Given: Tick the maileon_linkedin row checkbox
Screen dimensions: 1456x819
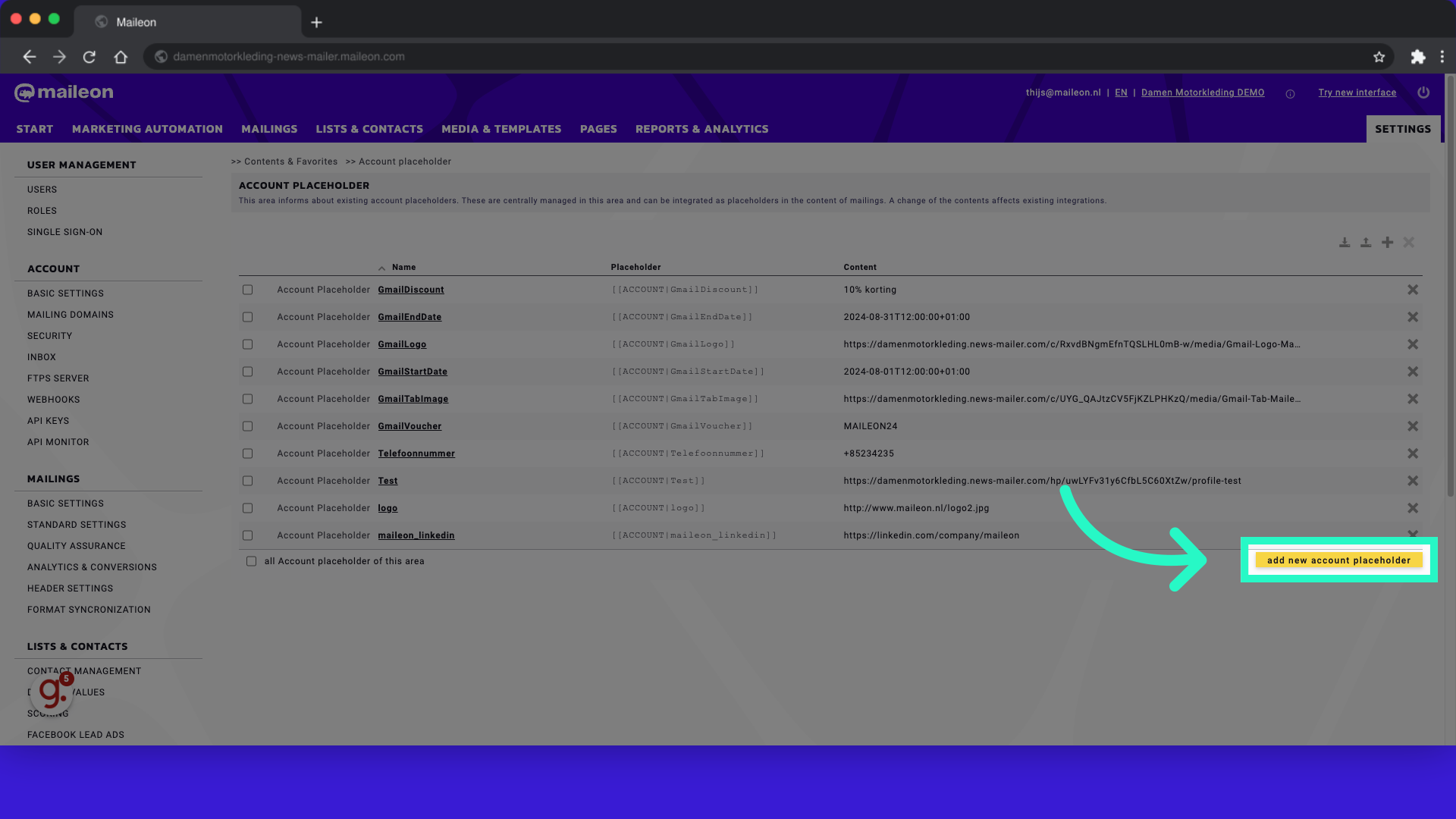Looking at the screenshot, I should pyautogui.click(x=247, y=535).
